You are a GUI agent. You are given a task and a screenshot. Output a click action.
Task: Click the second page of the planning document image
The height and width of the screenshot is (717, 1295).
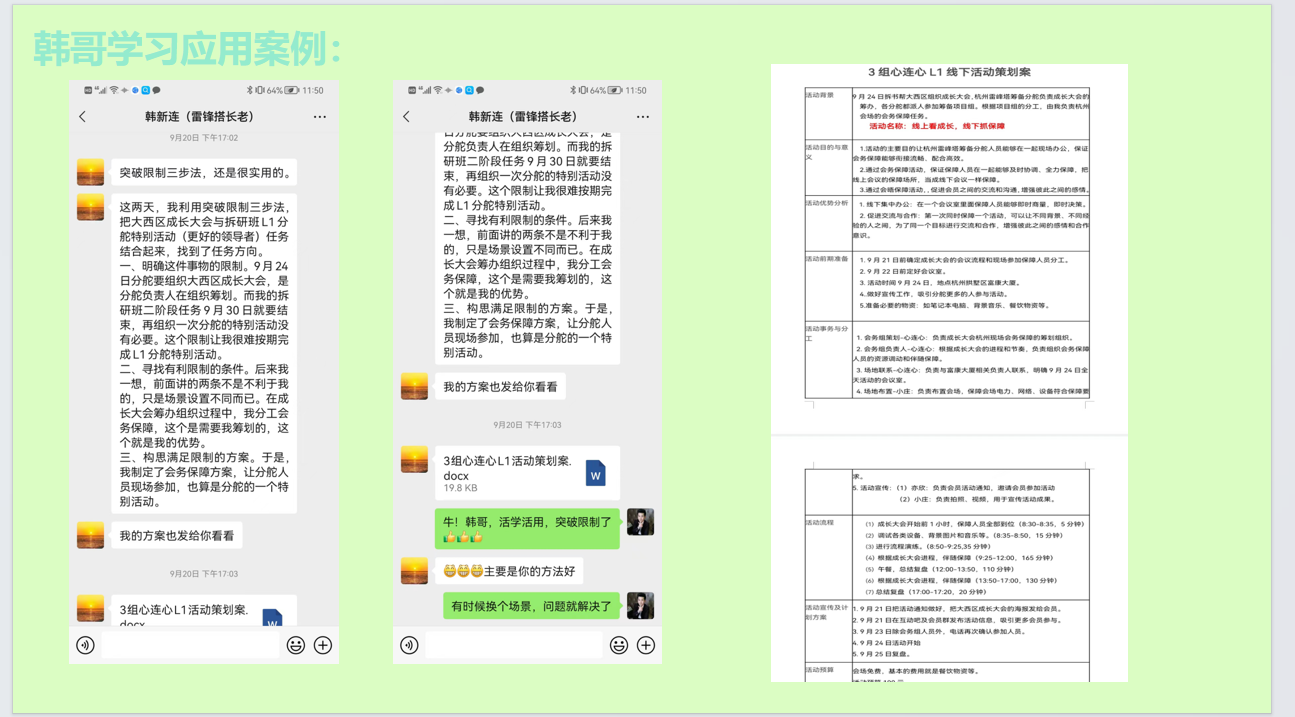click(x=949, y=560)
